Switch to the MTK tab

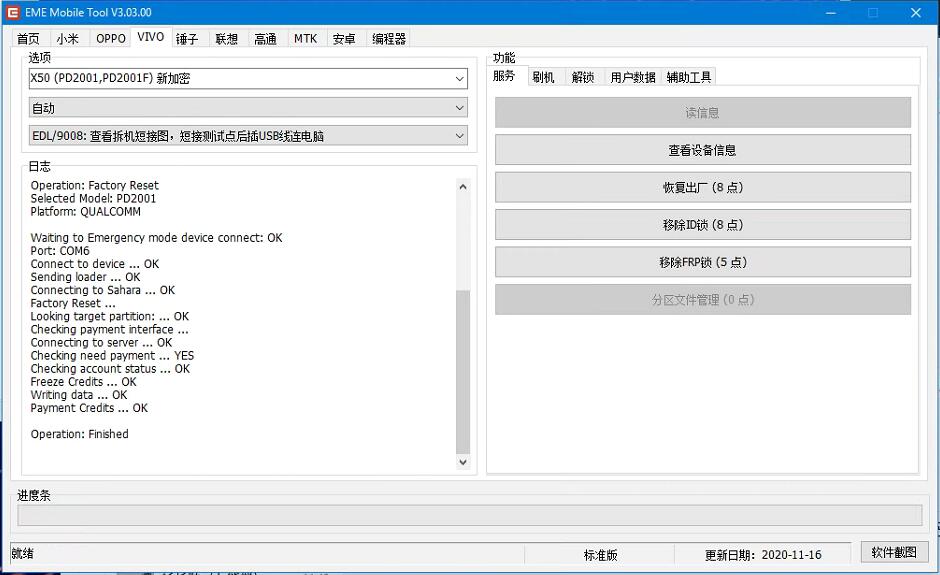click(x=305, y=39)
